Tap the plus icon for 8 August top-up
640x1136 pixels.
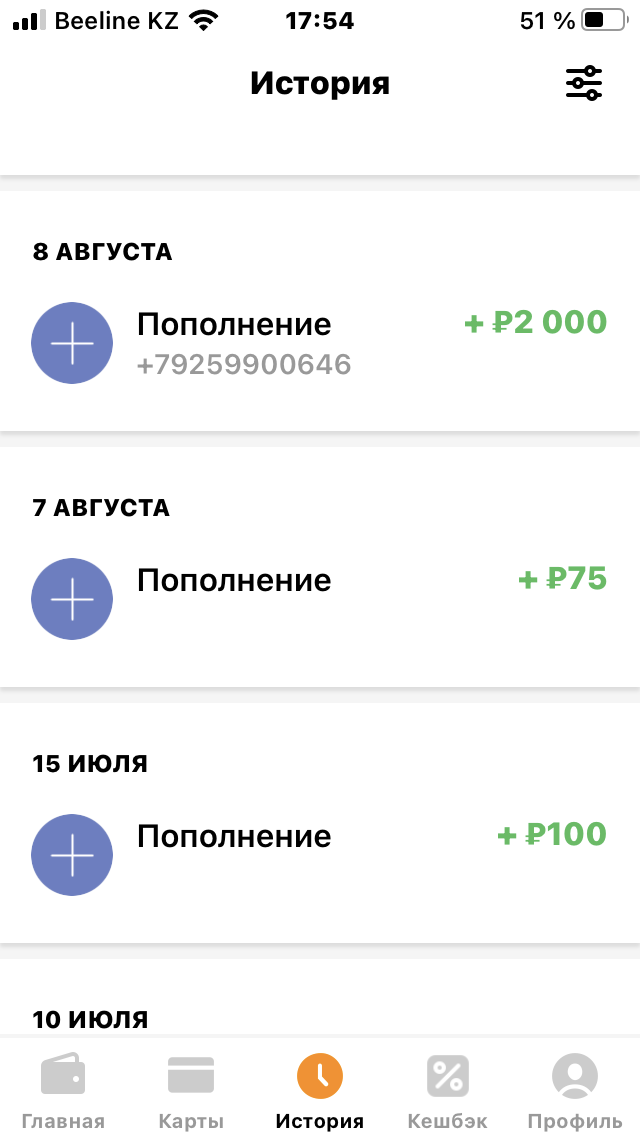coord(72,343)
